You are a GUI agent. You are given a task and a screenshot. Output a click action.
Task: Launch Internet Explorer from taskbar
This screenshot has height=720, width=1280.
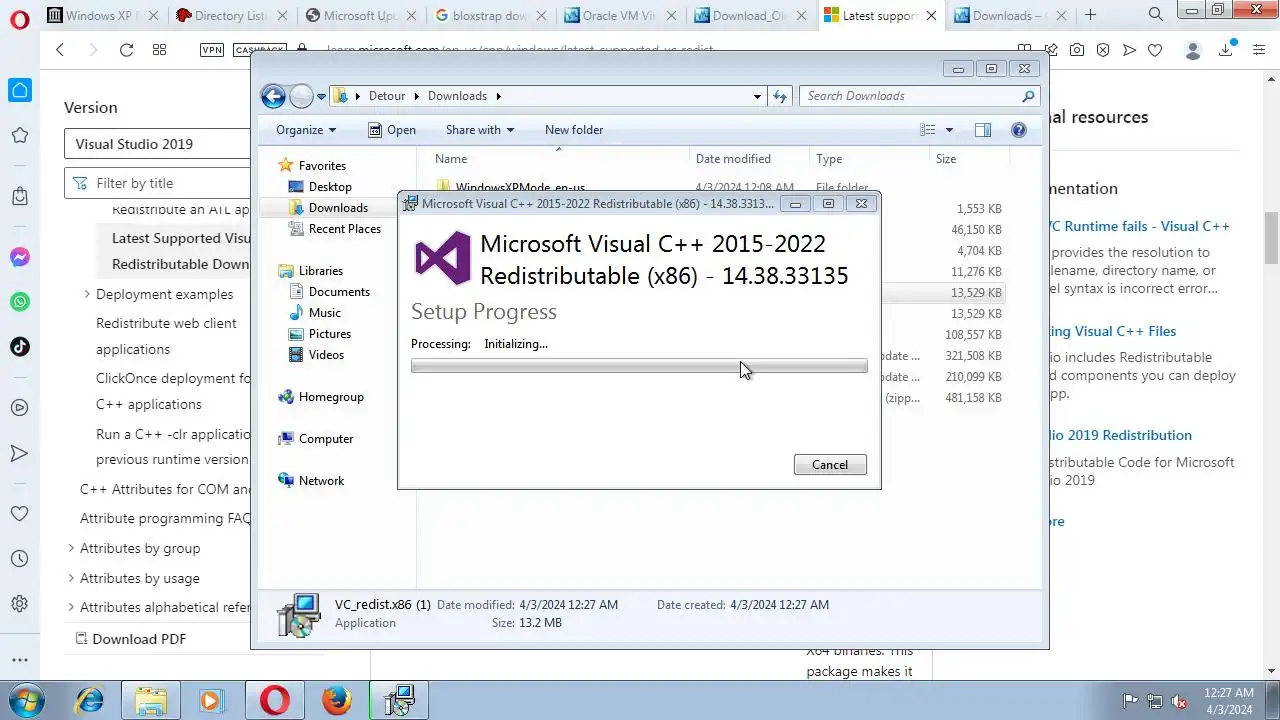[x=89, y=700]
